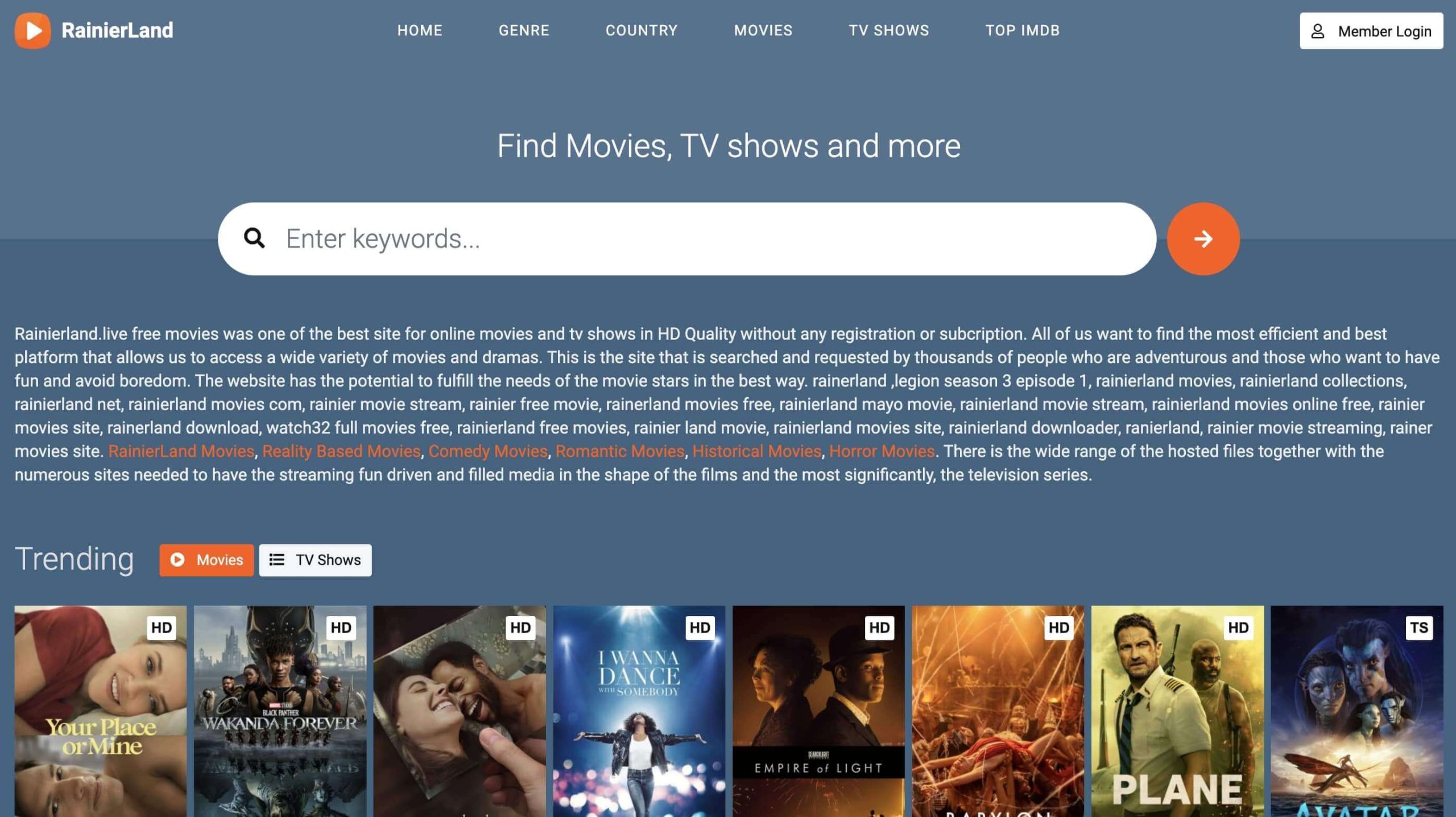
Task: Click the RainierLand play logo icon
Action: pos(32,31)
